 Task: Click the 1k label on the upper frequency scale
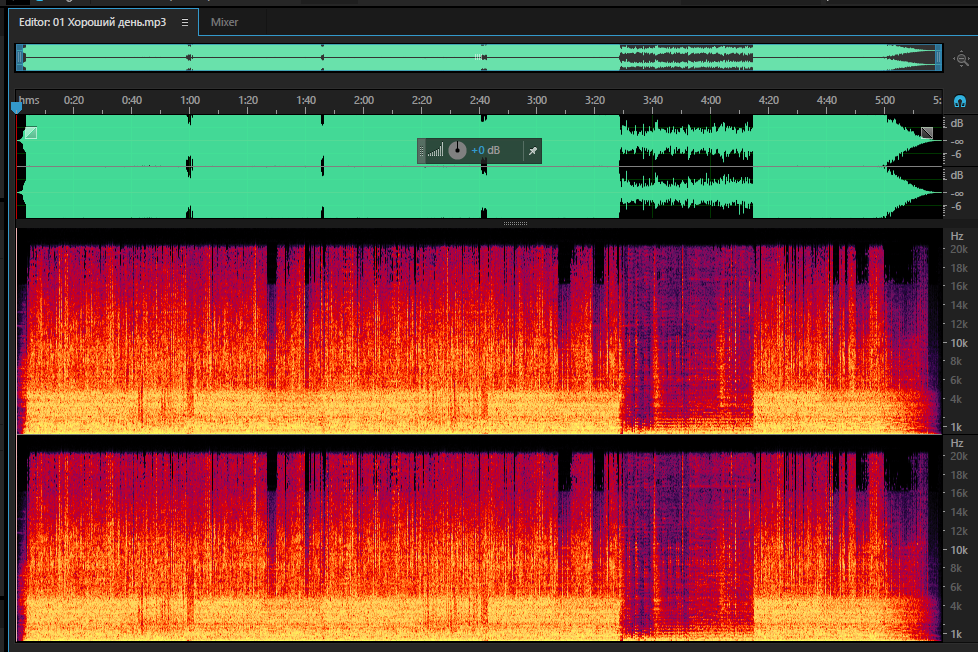pos(956,427)
